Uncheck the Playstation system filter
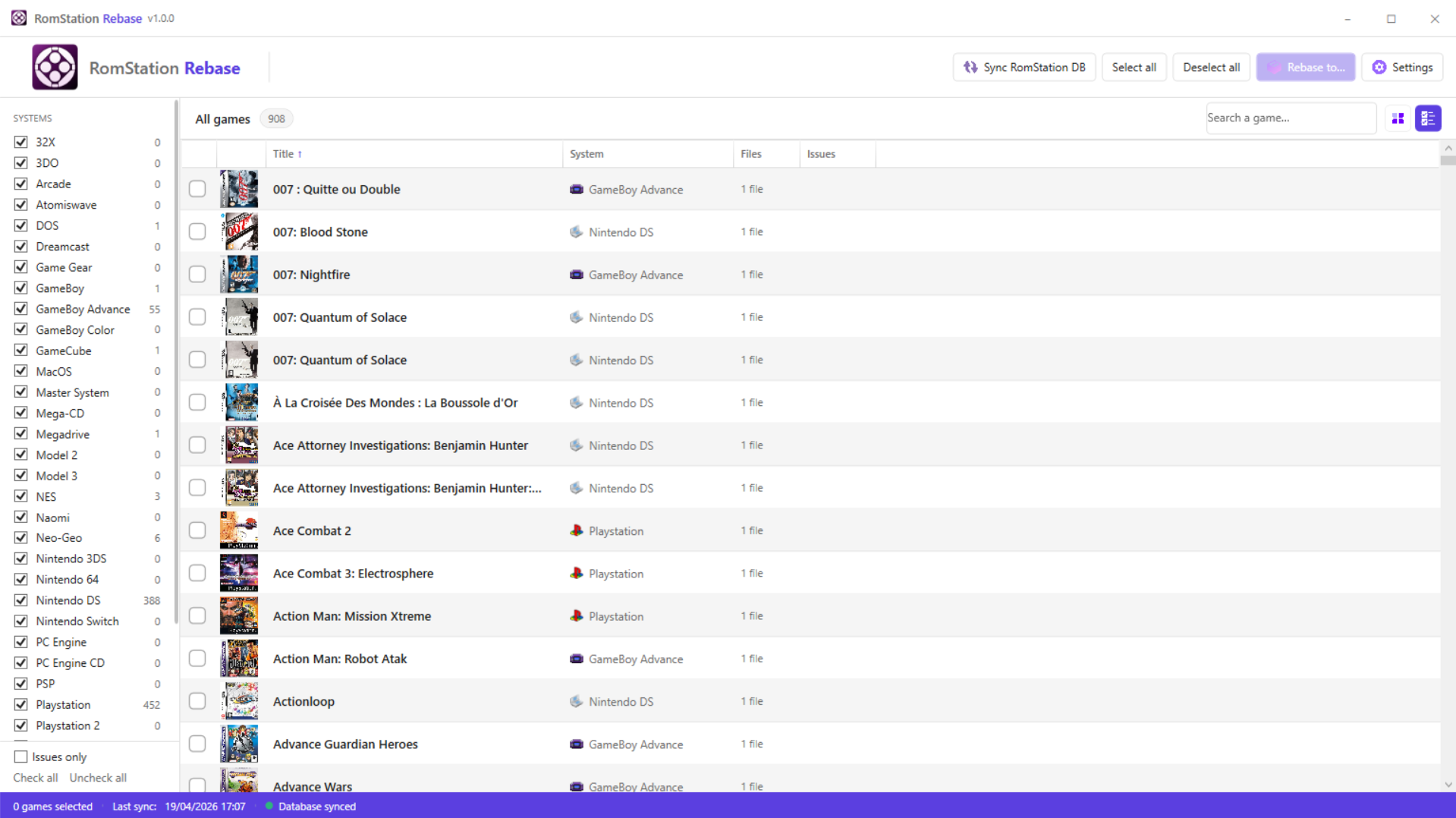This screenshot has width=1456, height=818. (x=21, y=705)
